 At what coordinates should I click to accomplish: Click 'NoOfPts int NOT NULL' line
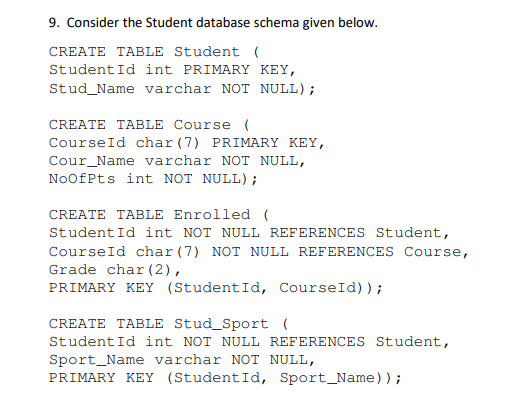pos(153,179)
